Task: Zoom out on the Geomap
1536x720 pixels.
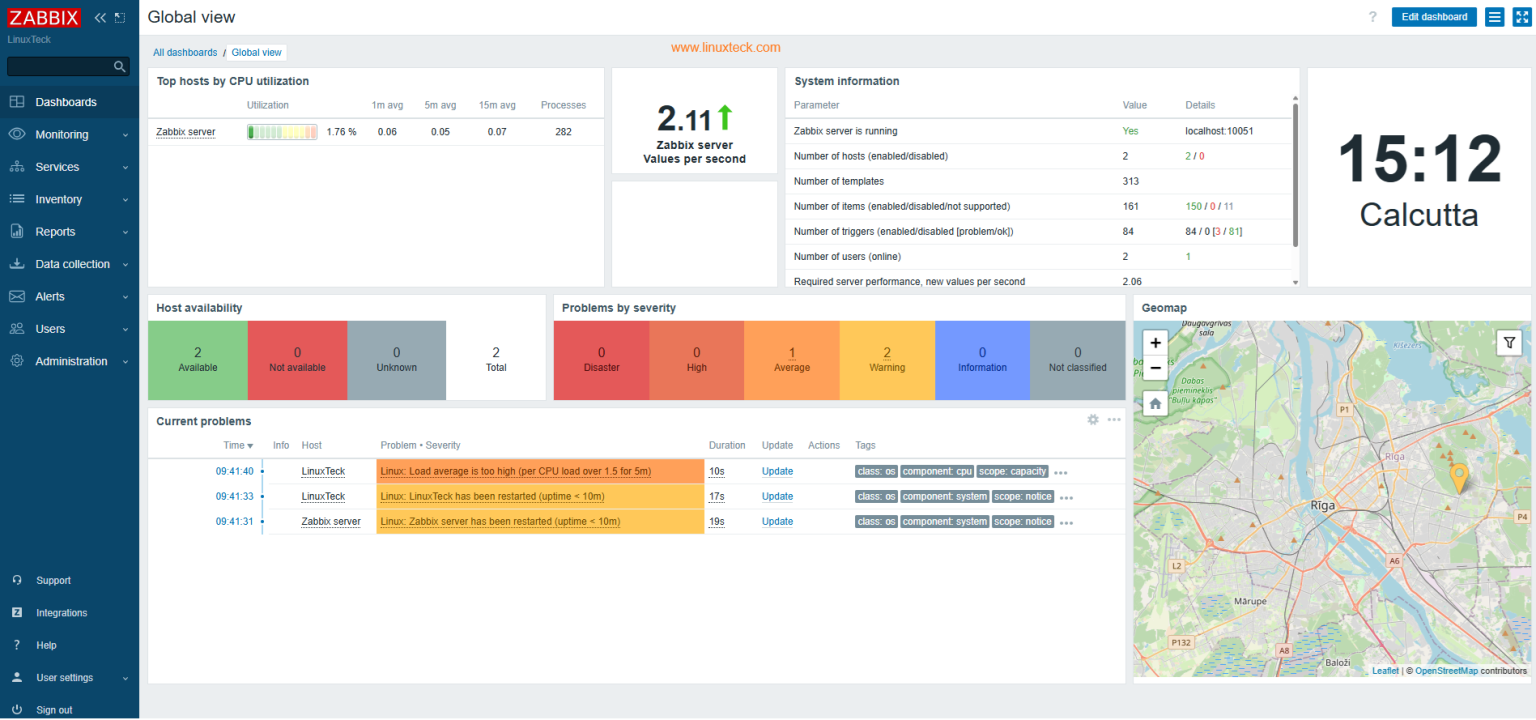Action: (x=1156, y=368)
